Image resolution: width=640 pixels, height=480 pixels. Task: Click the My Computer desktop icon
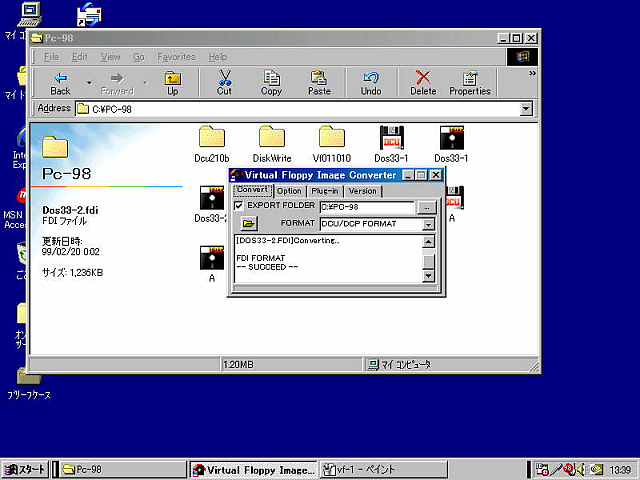30,15
